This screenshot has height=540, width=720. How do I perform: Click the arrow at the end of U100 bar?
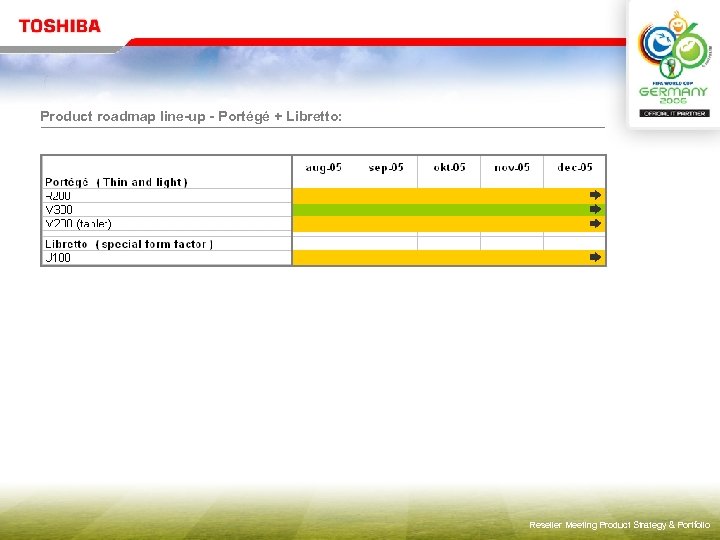coord(596,257)
